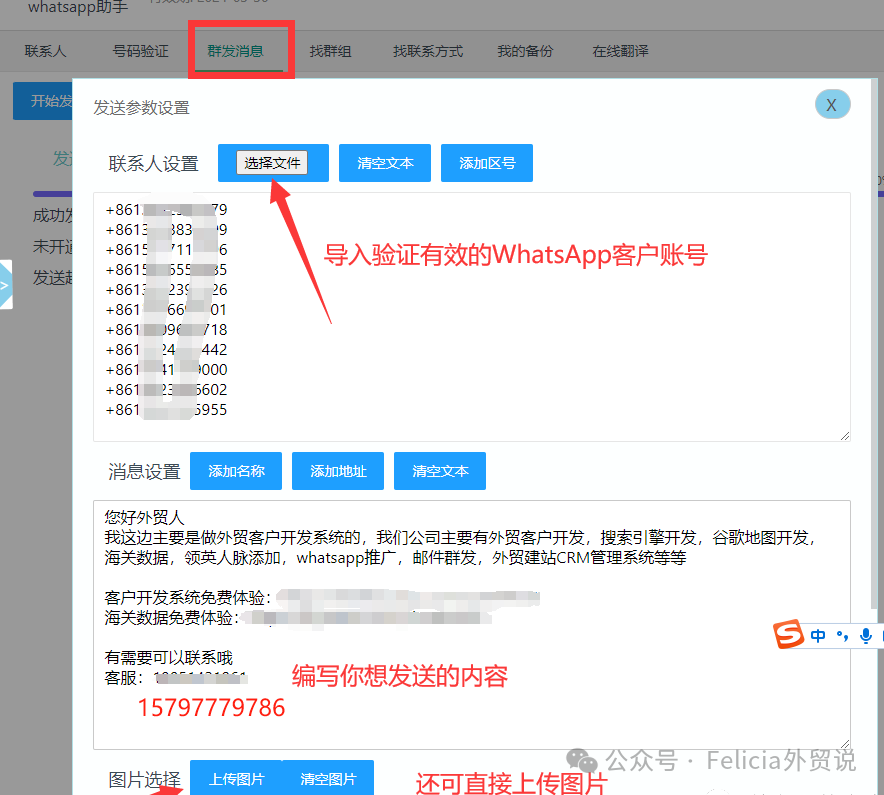Click the phone number ending in 5602

[x=166, y=390]
